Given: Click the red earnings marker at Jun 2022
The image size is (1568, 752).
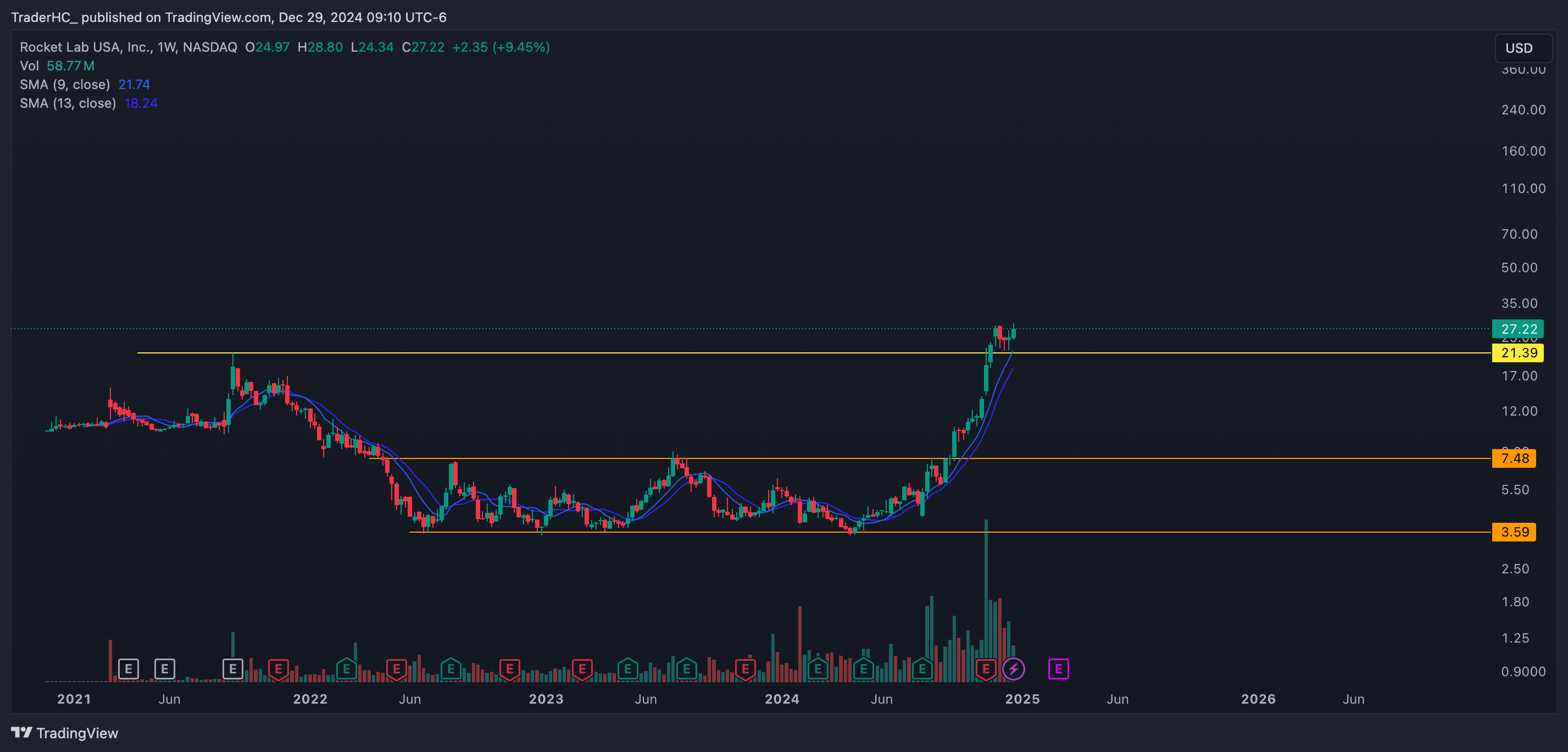Looking at the screenshot, I should coord(396,669).
